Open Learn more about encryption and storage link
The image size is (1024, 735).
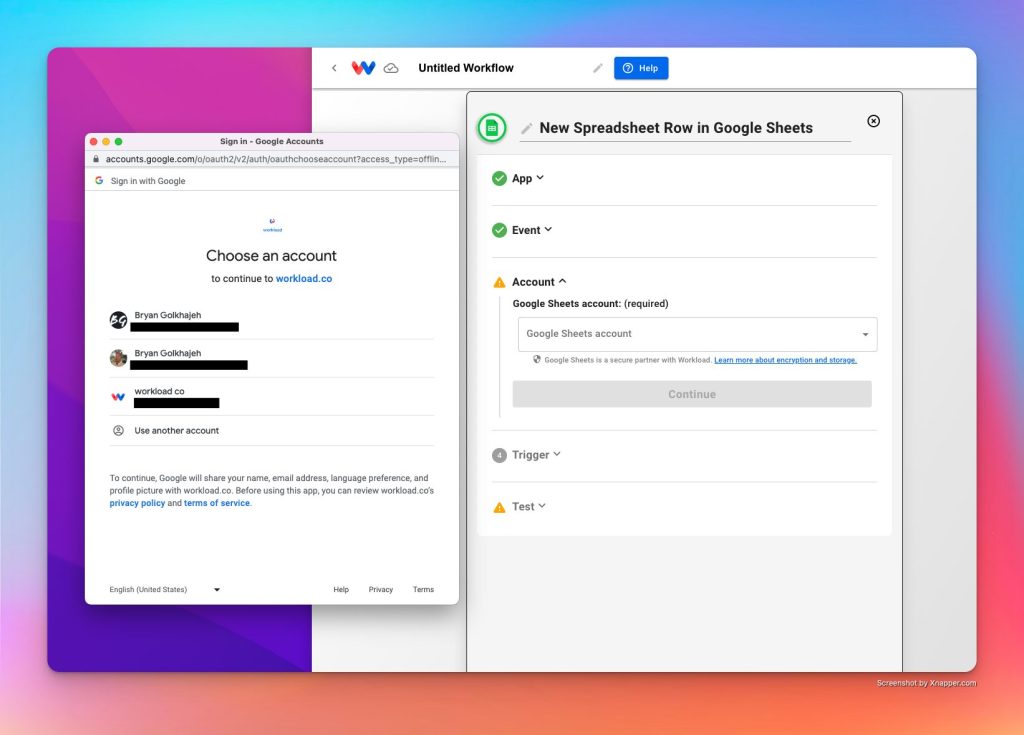click(x=785, y=360)
